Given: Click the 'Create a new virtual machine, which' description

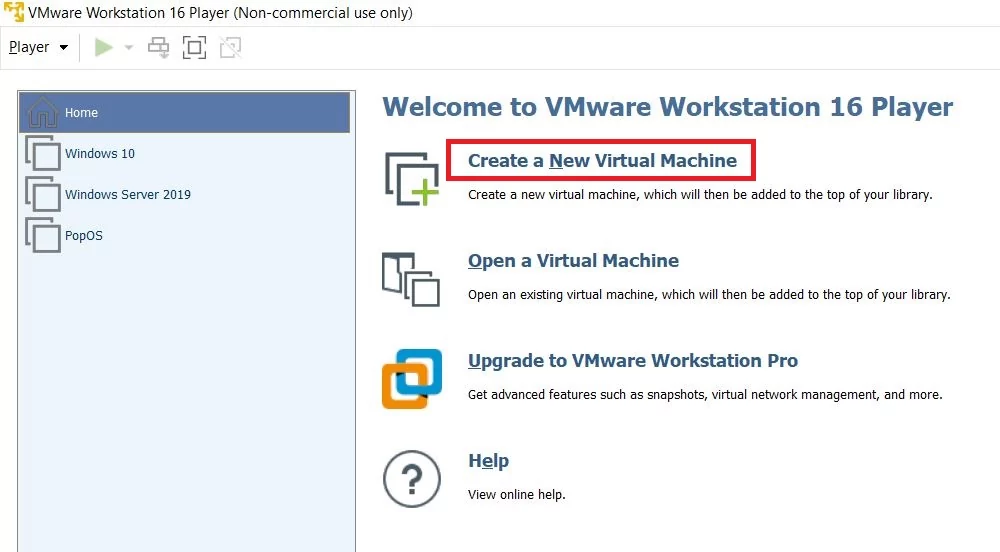Looking at the screenshot, I should pyautogui.click(x=700, y=194).
